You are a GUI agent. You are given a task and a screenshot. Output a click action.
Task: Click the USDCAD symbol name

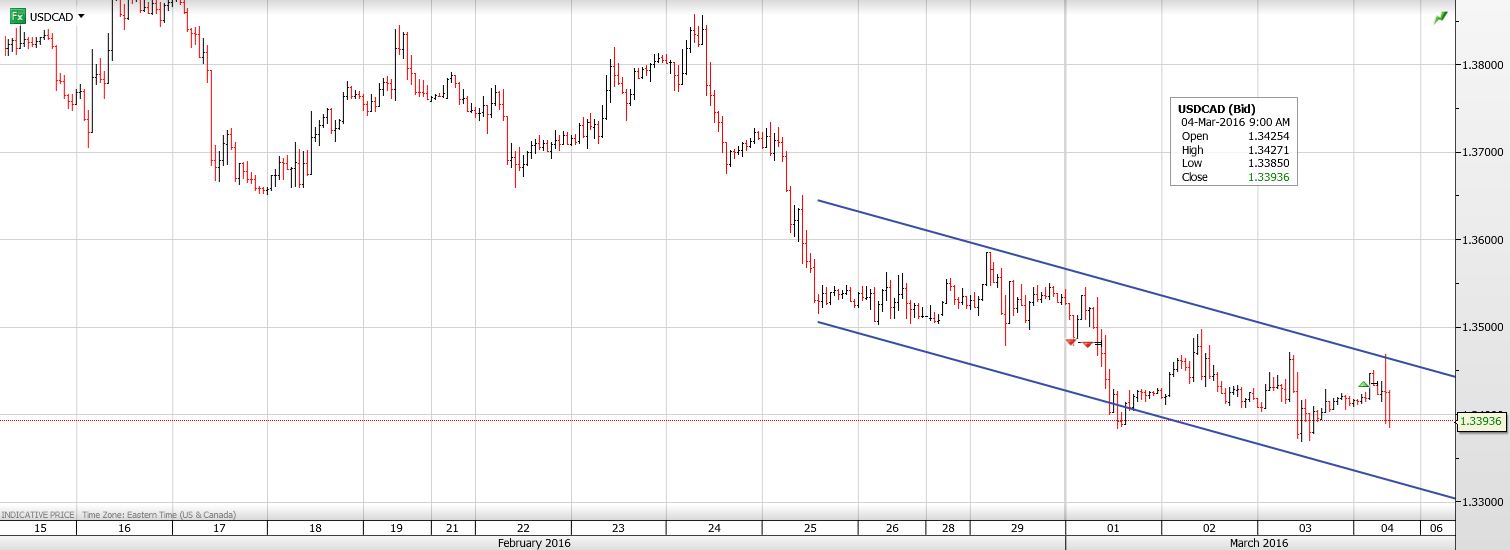coord(50,17)
